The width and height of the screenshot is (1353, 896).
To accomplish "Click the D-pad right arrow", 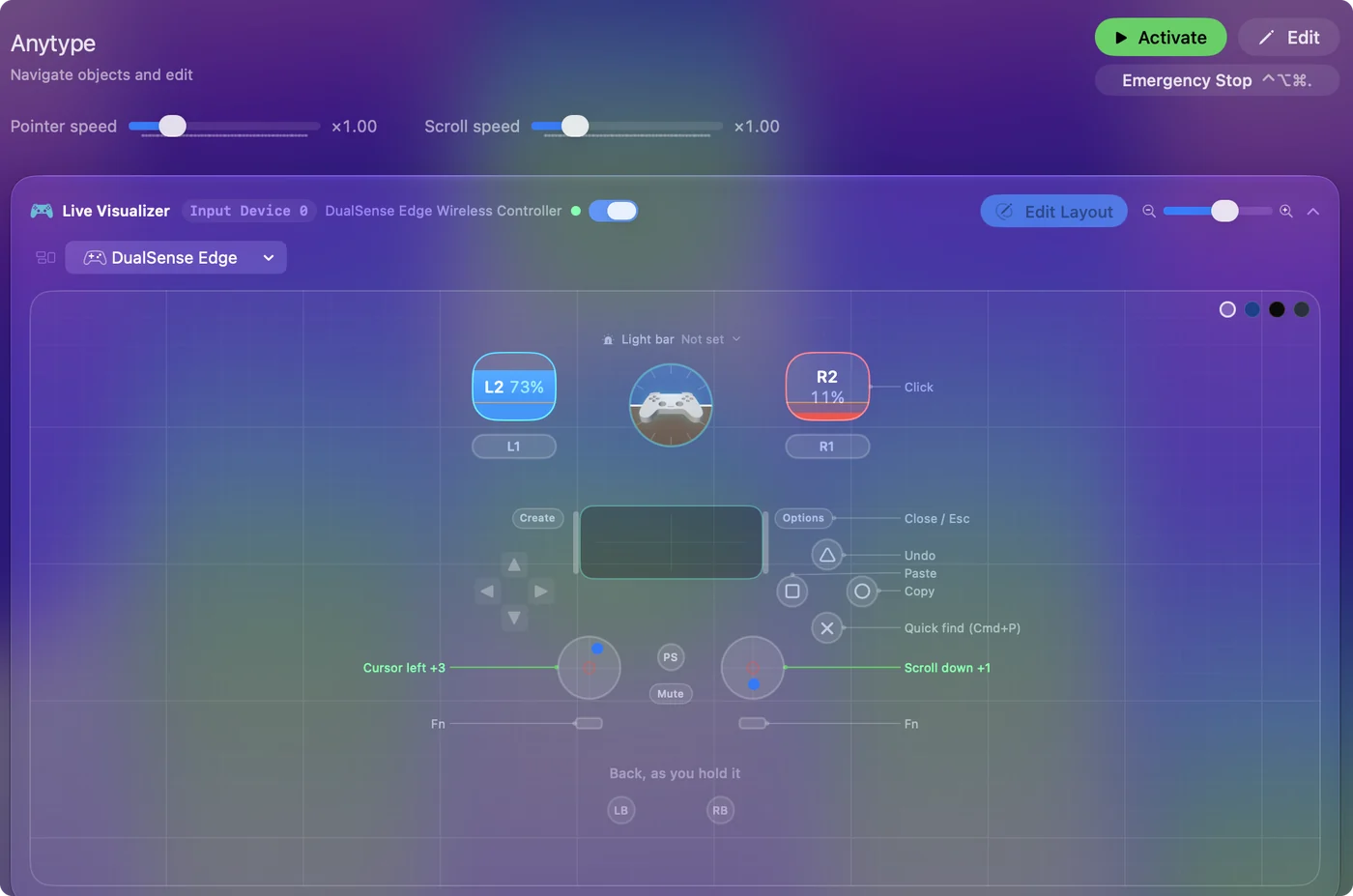I will [541, 592].
